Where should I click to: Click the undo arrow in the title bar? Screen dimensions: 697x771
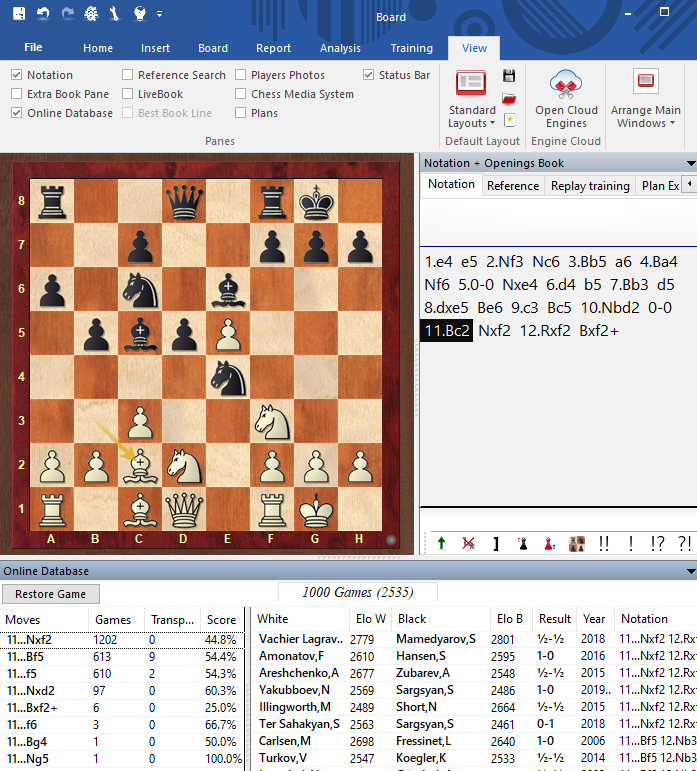pyautogui.click(x=43, y=14)
